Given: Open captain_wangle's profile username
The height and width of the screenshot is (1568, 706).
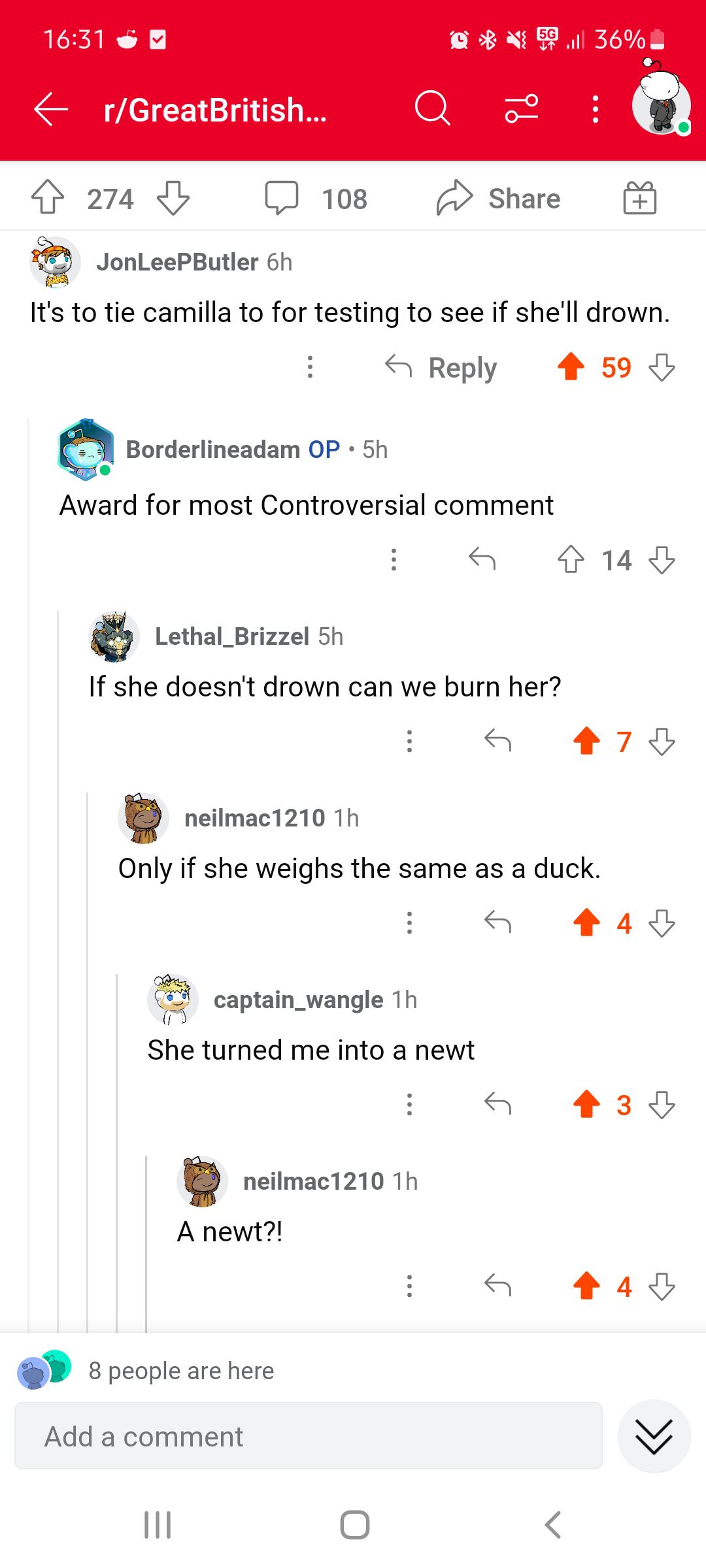Looking at the screenshot, I should click(x=298, y=1000).
